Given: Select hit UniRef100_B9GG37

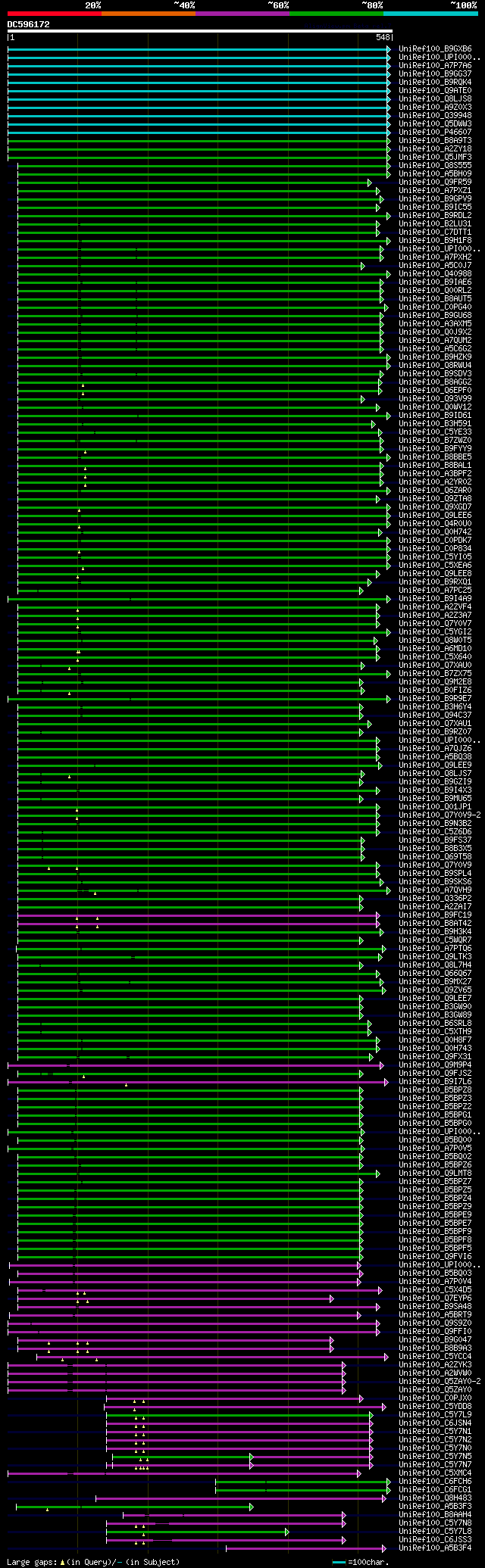Looking at the screenshot, I should point(435,74).
